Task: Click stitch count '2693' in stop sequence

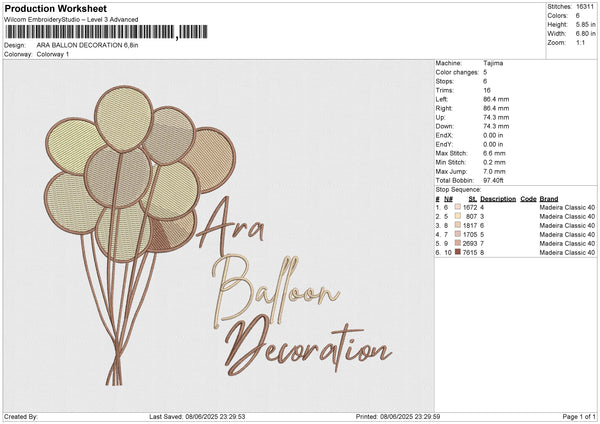Action: [x=470, y=243]
